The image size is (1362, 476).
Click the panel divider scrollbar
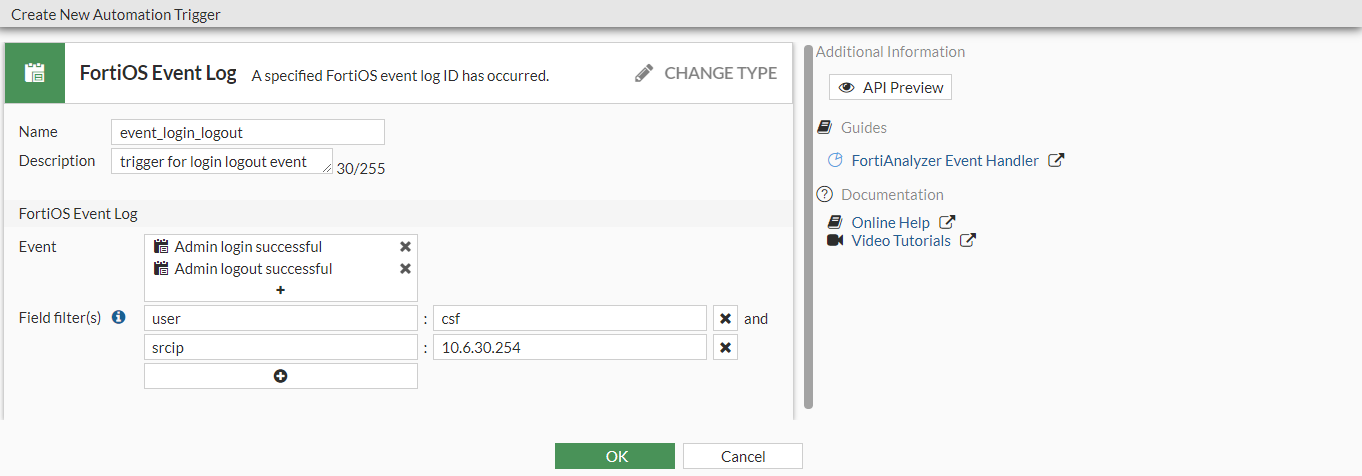pos(808,226)
